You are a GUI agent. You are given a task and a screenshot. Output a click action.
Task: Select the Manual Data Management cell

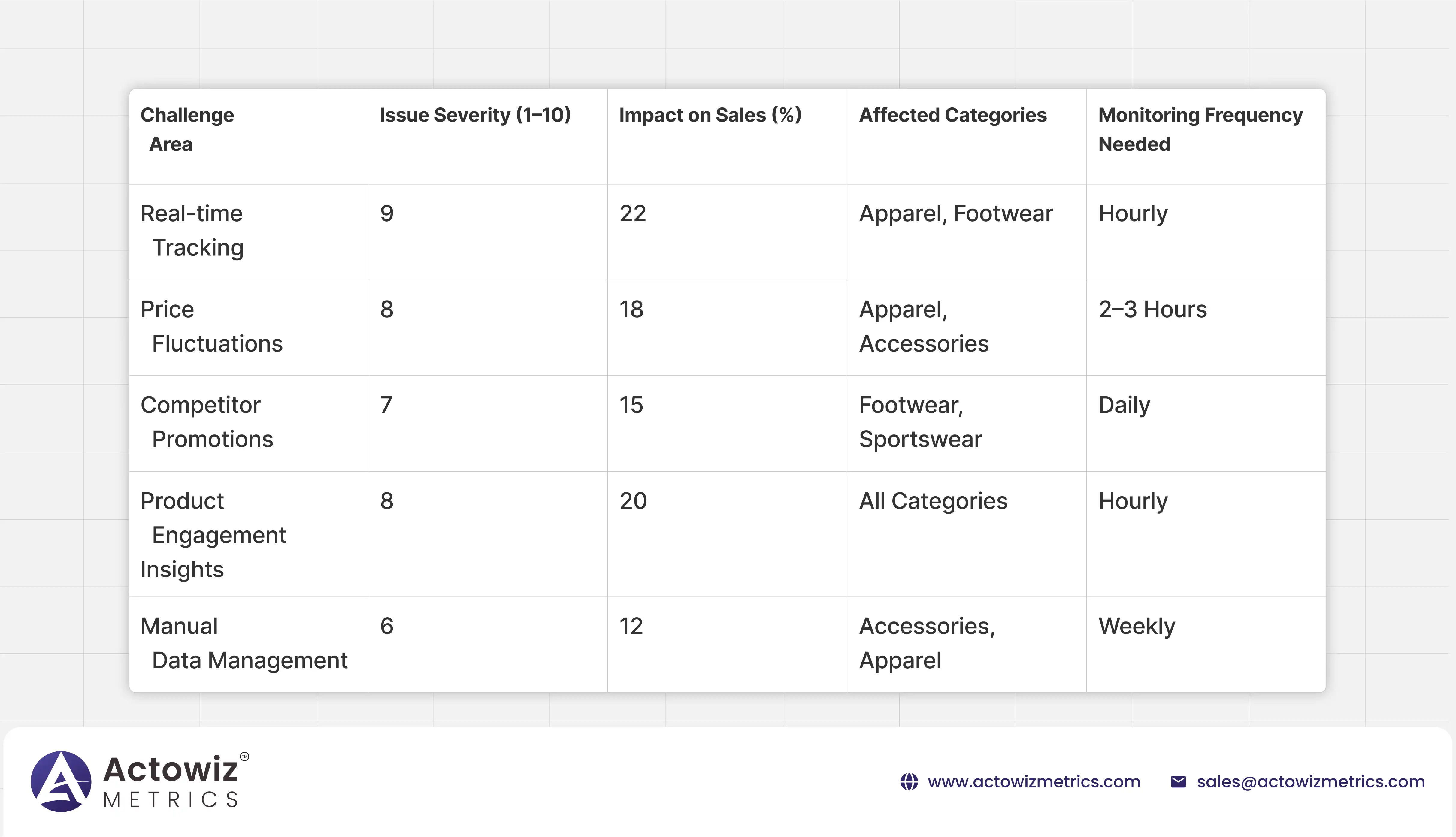click(244, 643)
